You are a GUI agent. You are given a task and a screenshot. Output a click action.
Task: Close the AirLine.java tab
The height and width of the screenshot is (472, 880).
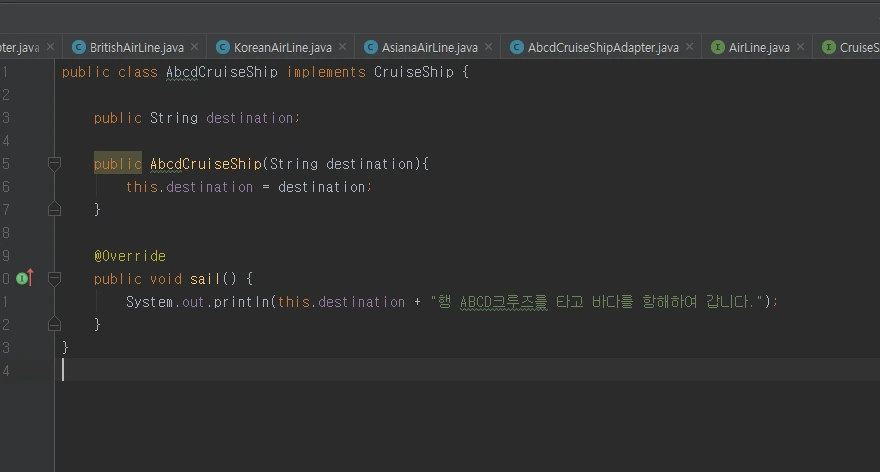tap(800, 47)
